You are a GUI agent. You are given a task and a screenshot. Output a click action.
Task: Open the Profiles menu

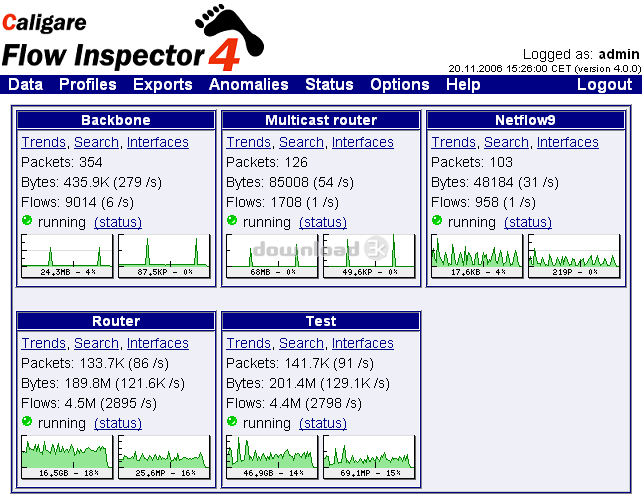(x=88, y=84)
